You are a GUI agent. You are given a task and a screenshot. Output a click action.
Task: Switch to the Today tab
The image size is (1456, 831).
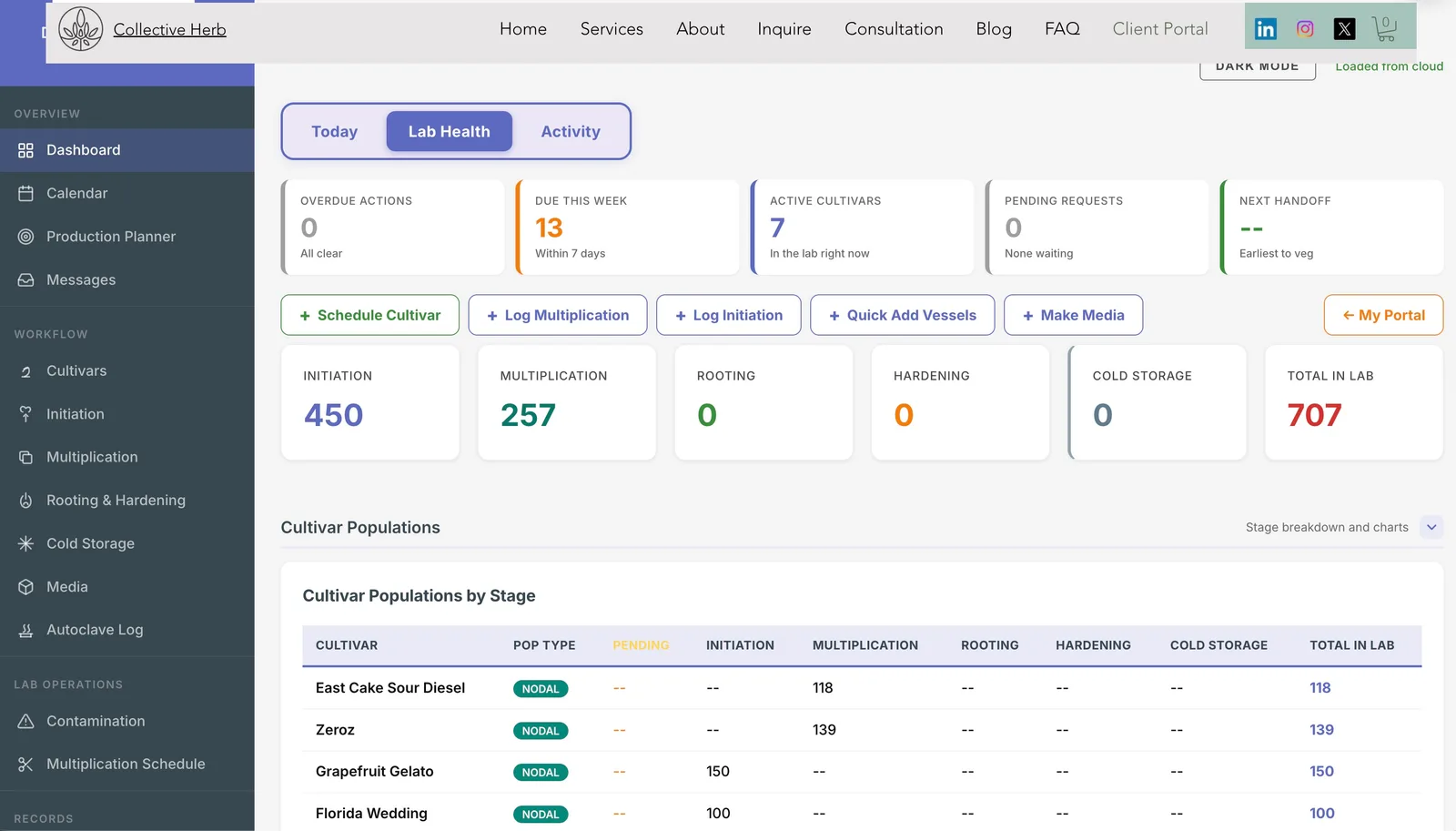tap(334, 131)
